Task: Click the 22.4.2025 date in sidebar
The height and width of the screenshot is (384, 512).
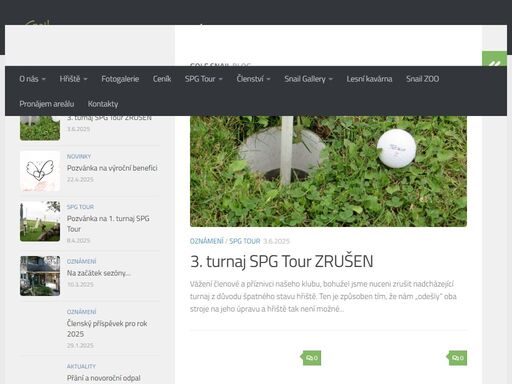Action: click(x=80, y=179)
